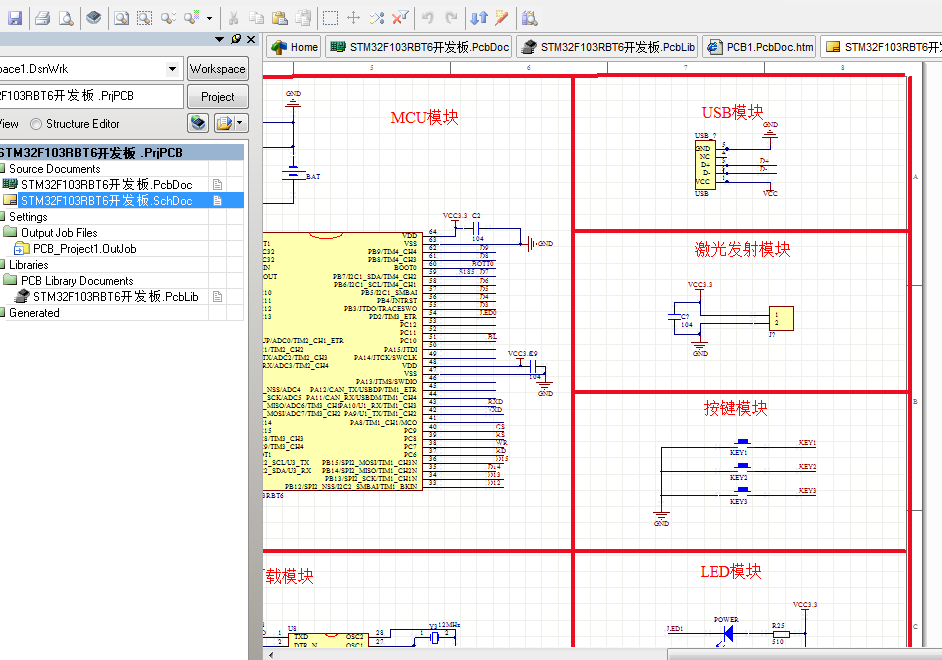The image size is (942, 660).
Task: Switch to the Home tab
Action: click(294, 47)
